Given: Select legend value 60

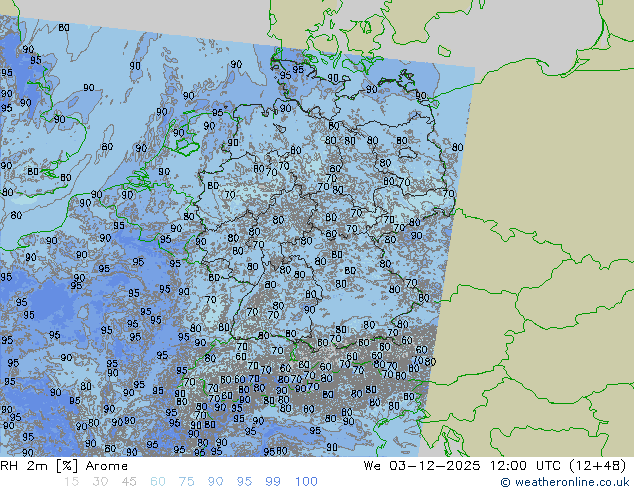Looking at the screenshot, I should [x=158, y=482].
